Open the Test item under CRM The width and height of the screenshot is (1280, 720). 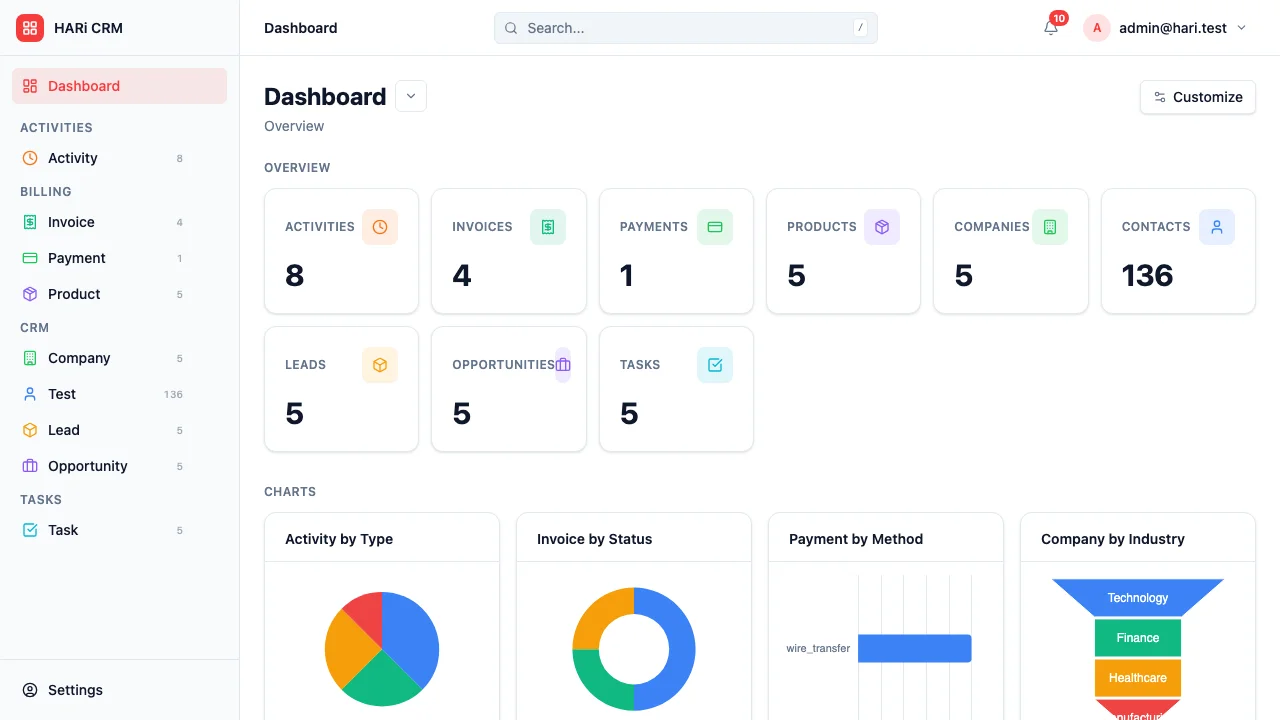click(x=60, y=394)
